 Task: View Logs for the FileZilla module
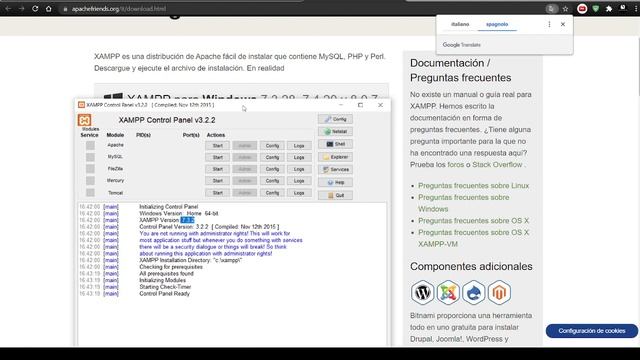(299, 169)
